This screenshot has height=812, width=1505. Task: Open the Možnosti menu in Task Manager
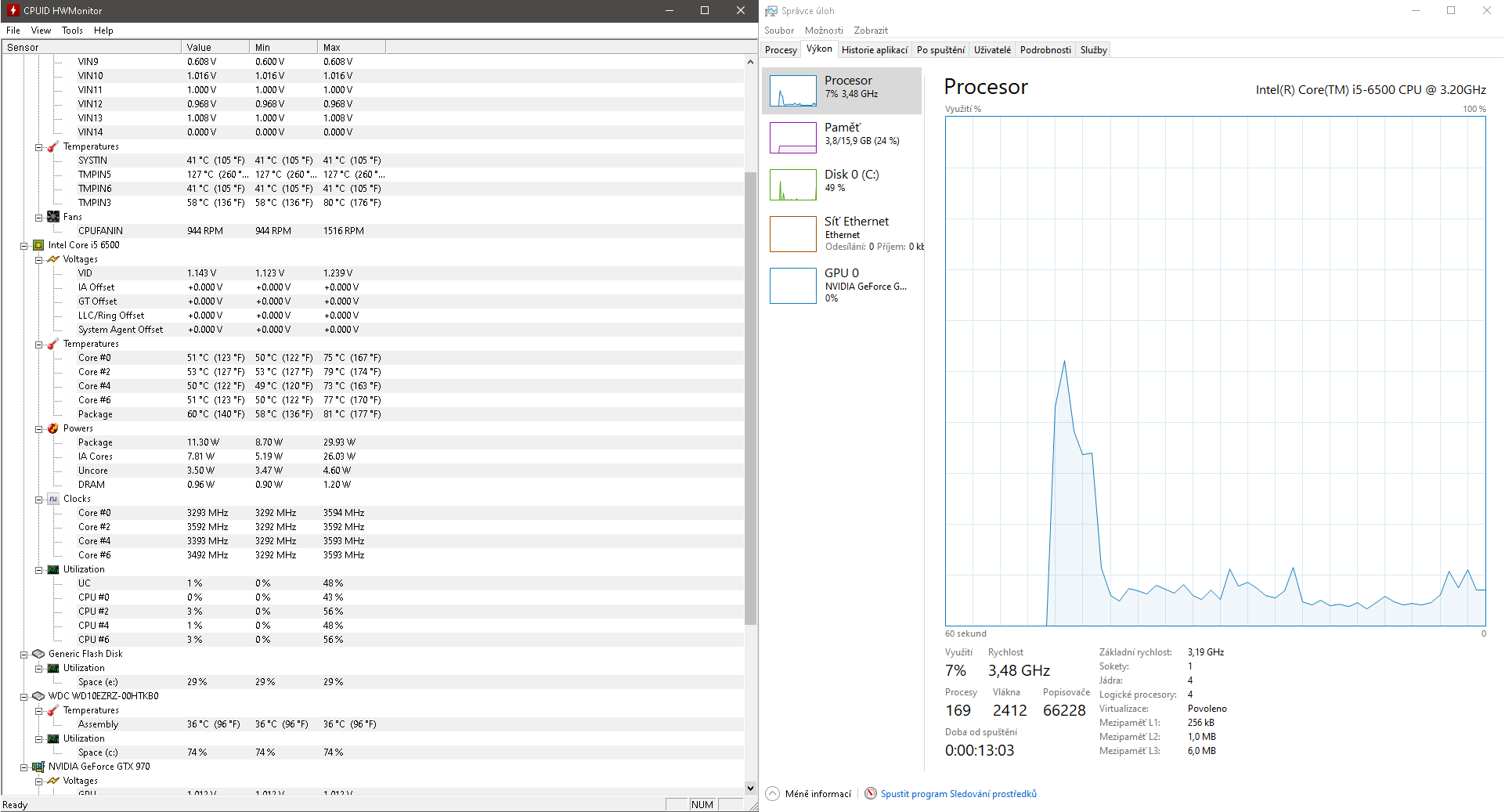[x=824, y=31]
